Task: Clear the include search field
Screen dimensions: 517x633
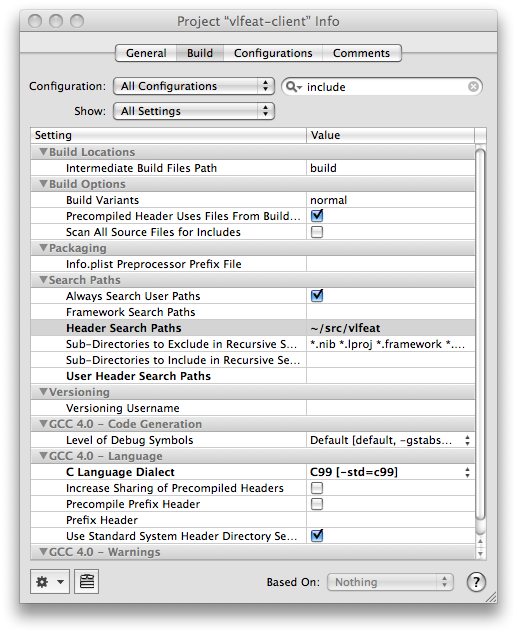Action: tap(473, 86)
